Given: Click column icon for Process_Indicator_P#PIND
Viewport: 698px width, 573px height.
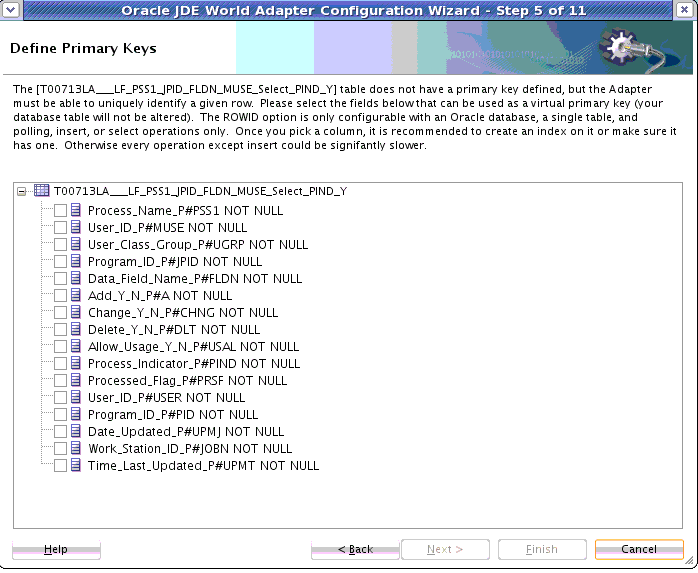Looking at the screenshot, I should point(76,363).
